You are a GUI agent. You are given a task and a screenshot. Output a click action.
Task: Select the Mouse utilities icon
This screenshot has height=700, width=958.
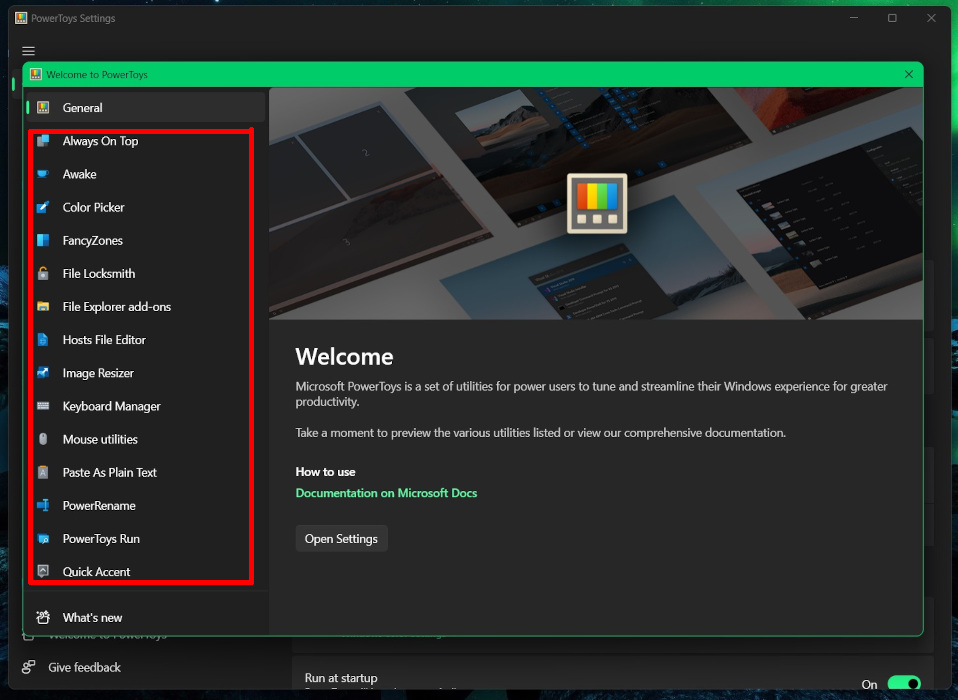click(x=44, y=439)
